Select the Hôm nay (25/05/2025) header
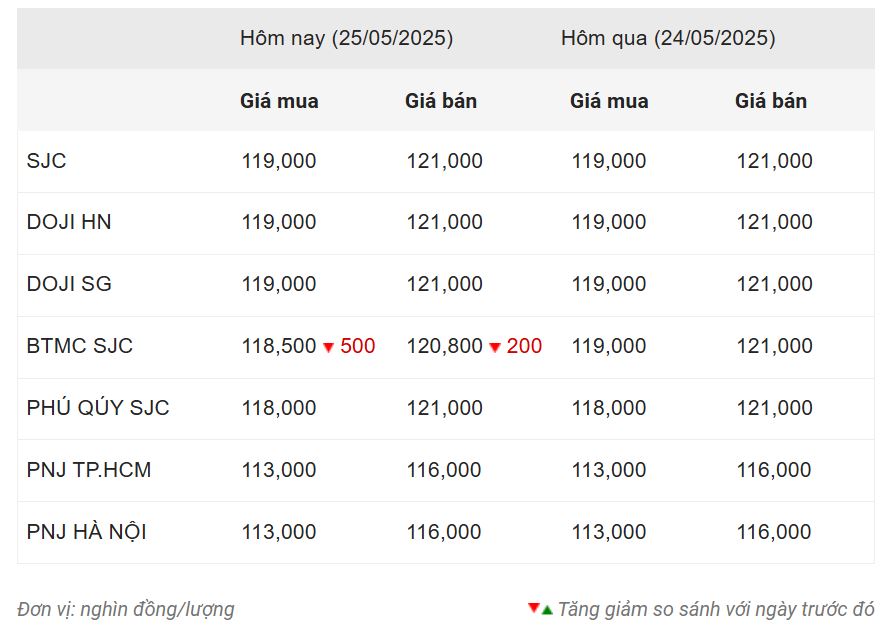The height and width of the screenshot is (639, 893). [346, 38]
